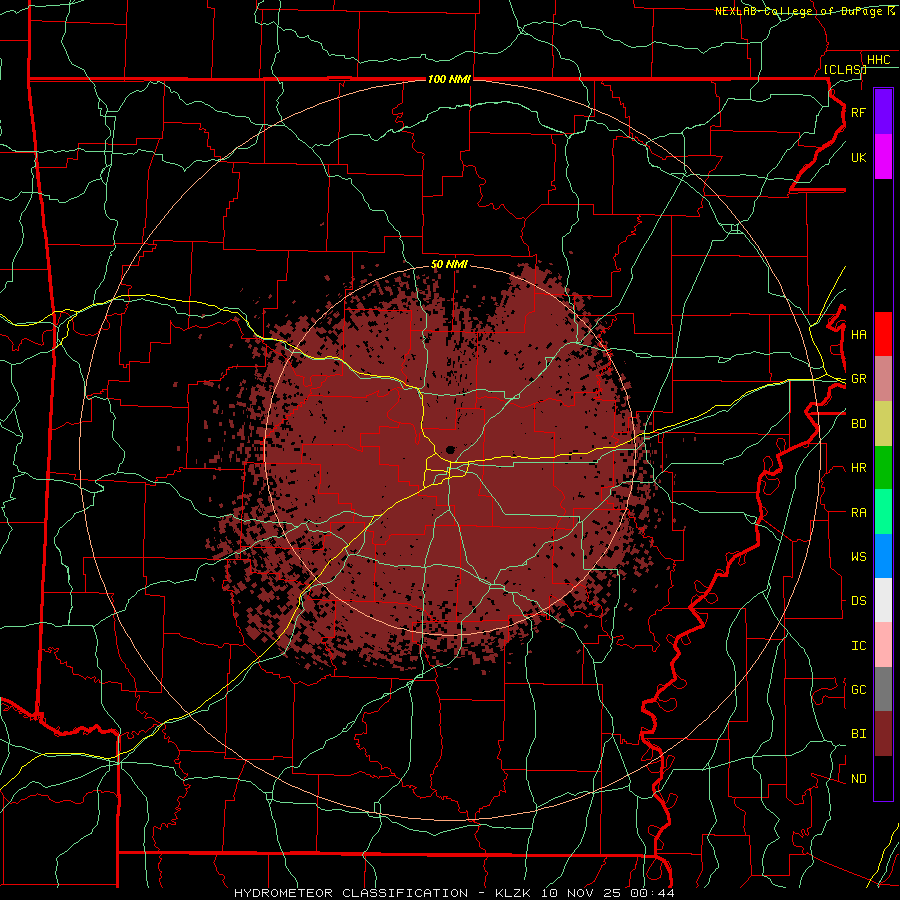Click the WS legend label
This screenshot has height=900, width=900.
[x=858, y=557]
